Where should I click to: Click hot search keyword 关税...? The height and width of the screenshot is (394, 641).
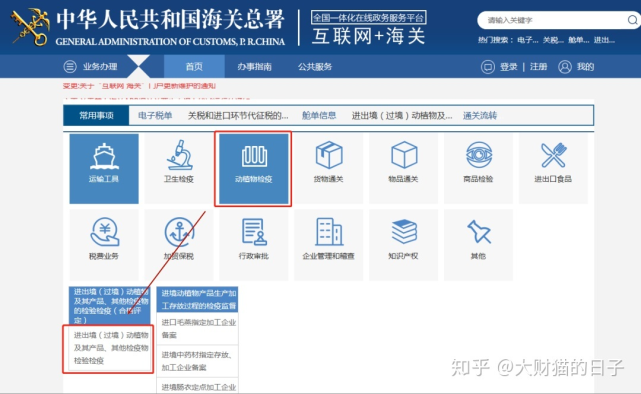tap(553, 40)
